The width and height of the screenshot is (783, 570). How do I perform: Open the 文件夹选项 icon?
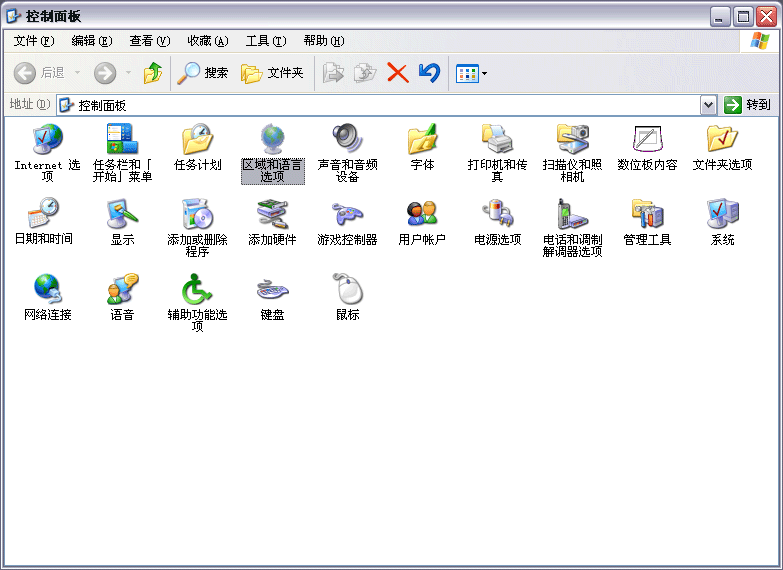point(722,139)
